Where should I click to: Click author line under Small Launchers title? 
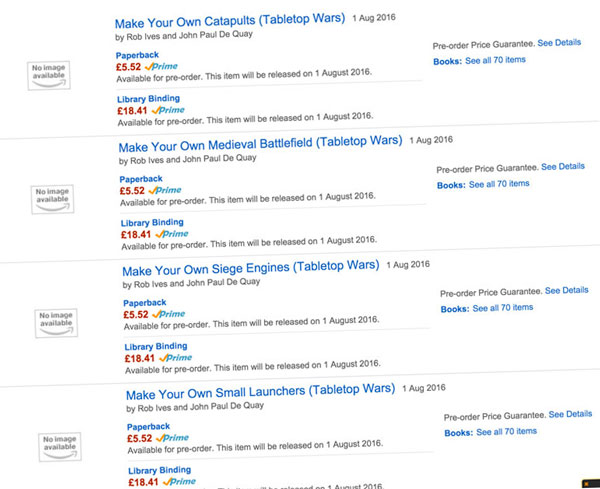[195, 407]
